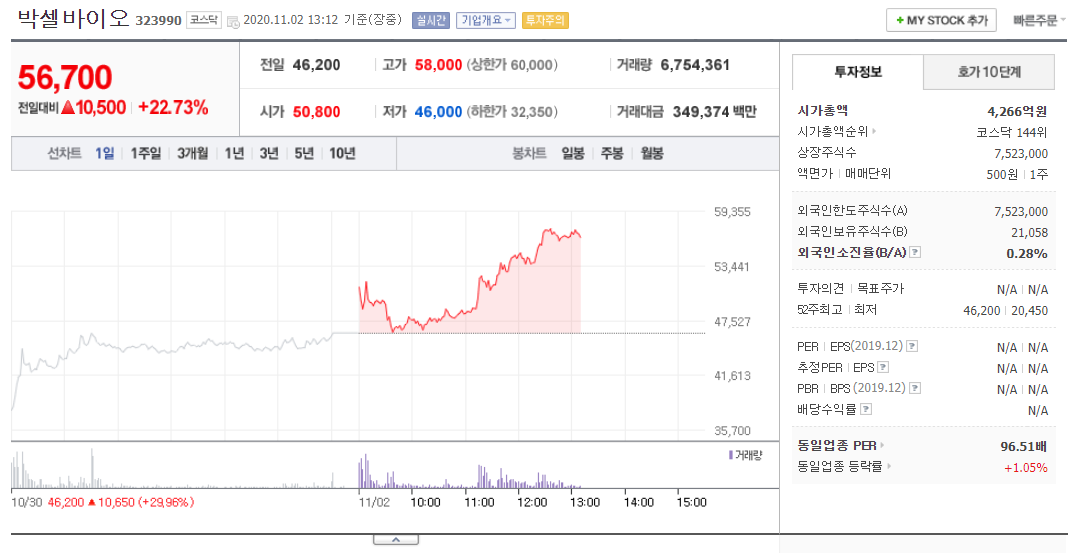This screenshot has width=1082, height=553.
Task: Select the 3개월 line chart period
Action: (193, 153)
